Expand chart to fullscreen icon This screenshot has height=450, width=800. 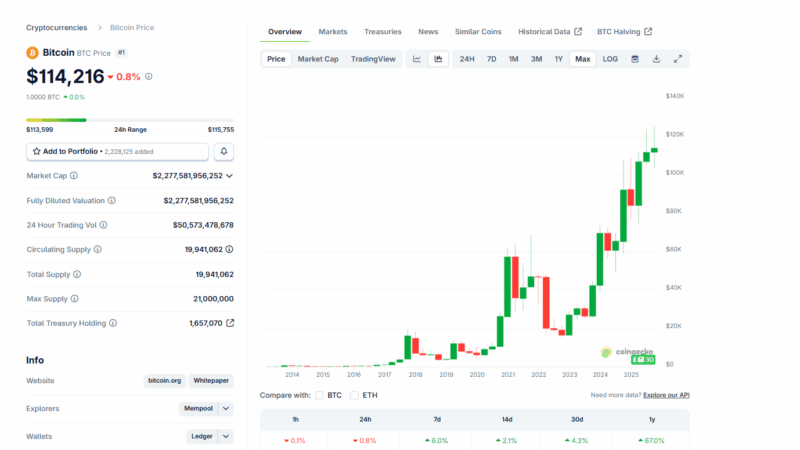[x=678, y=59]
